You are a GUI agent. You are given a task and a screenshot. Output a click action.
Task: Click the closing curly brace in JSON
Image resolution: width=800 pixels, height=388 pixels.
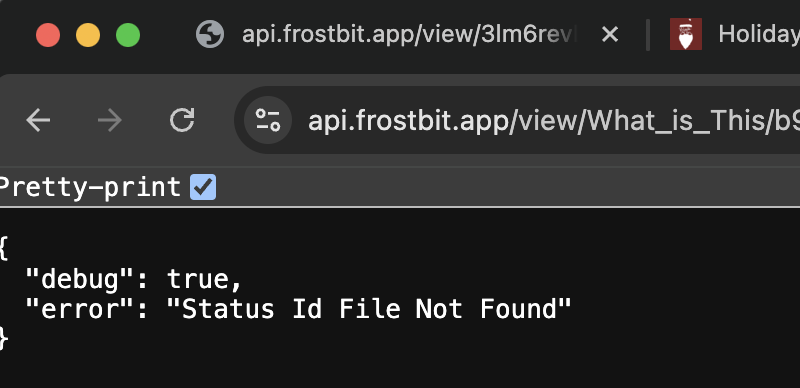pyautogui.click(x=4, y=338)
